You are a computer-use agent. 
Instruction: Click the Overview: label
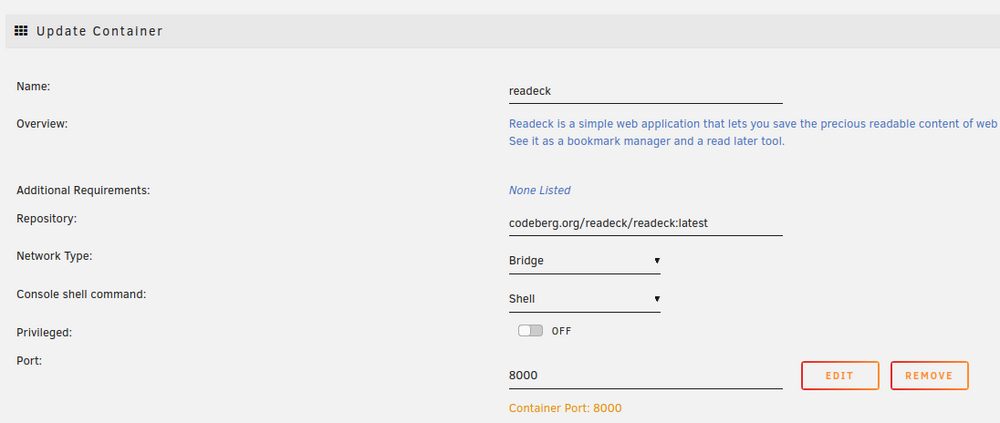tap(42, 124)
